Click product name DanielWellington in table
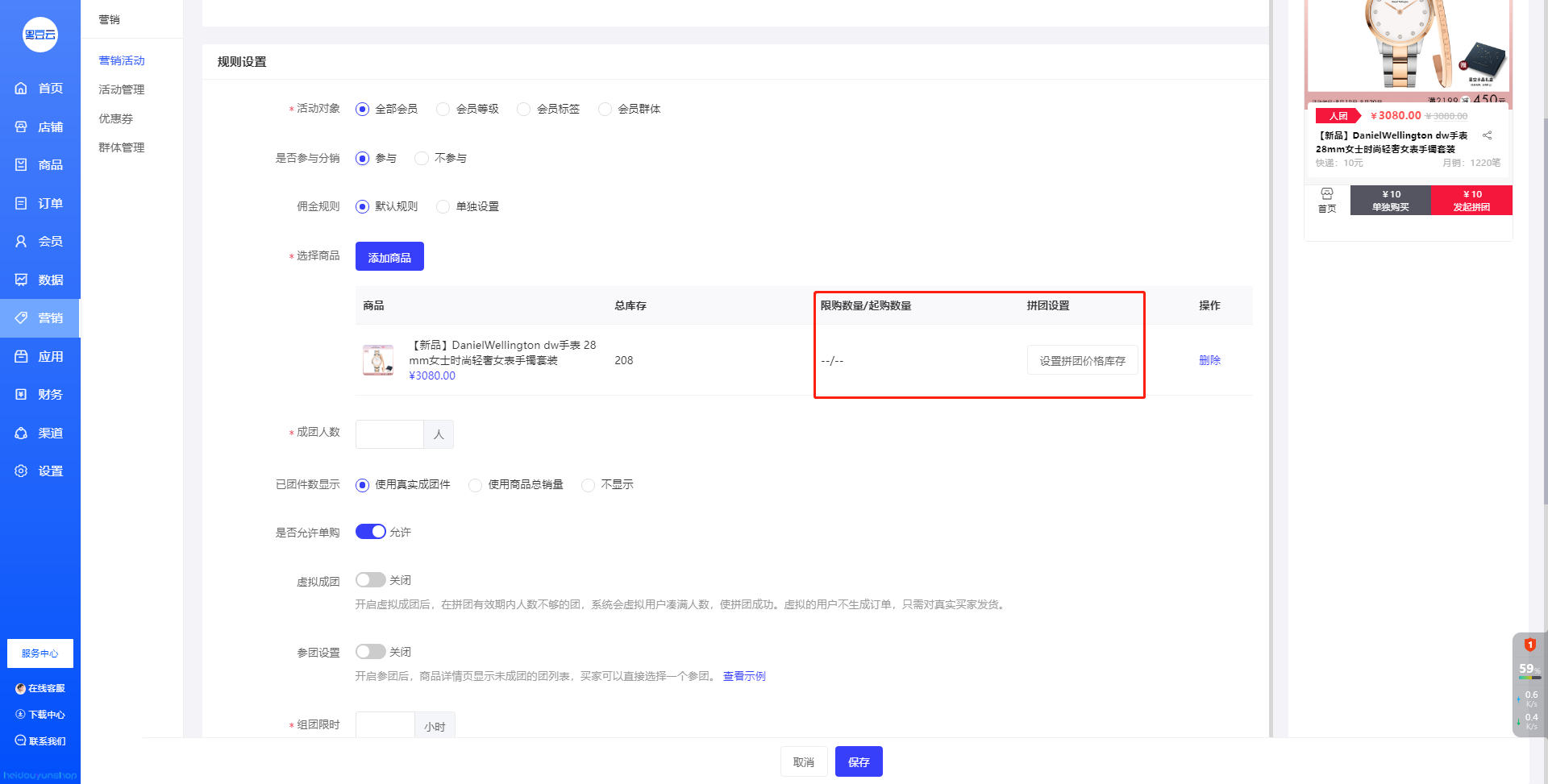The height and width of the screenshot is (784, 1548). click(x=503, y=353)
